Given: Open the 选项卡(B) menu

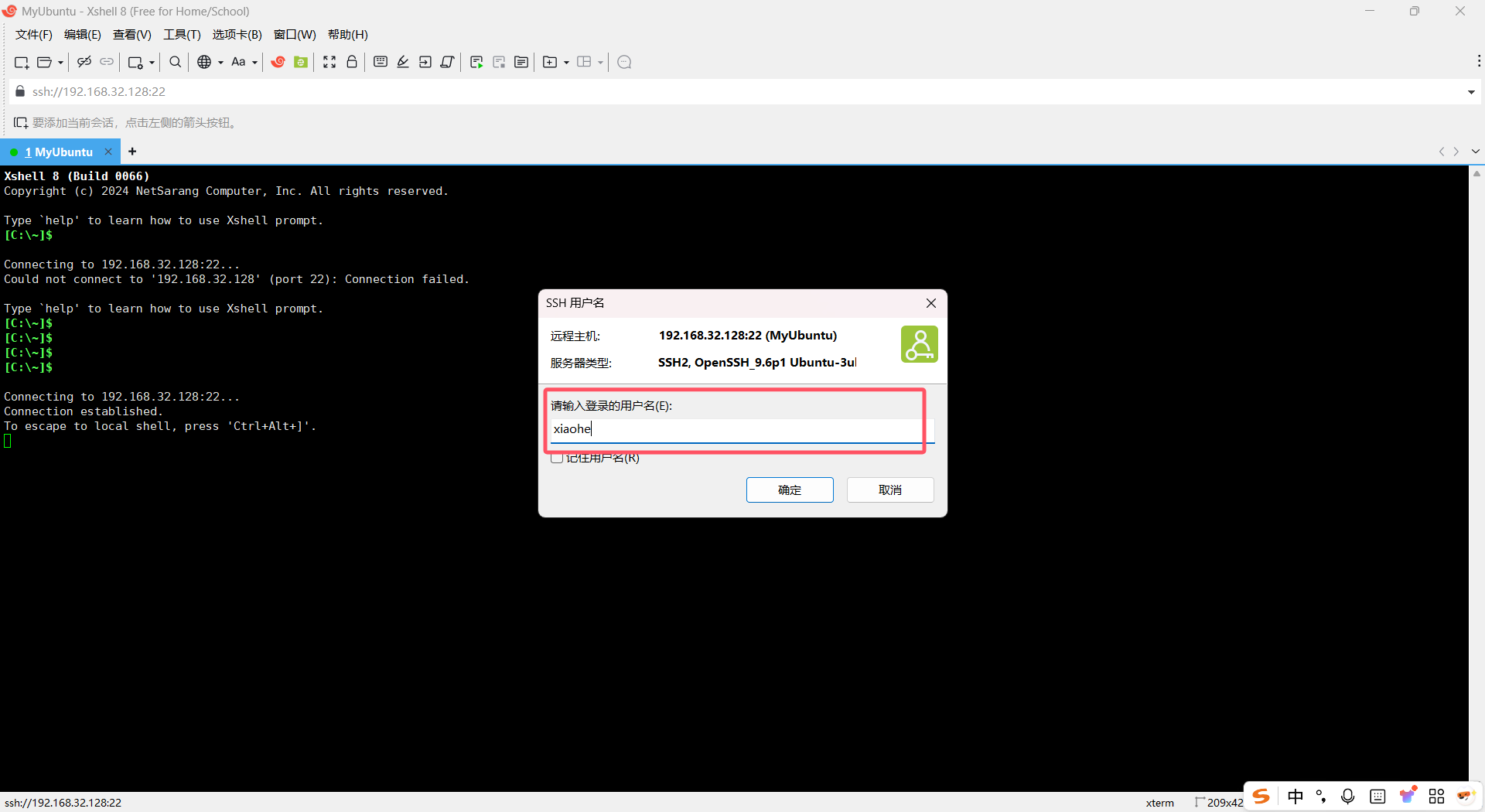Looking at the screenshot, I should click(237, 35).
